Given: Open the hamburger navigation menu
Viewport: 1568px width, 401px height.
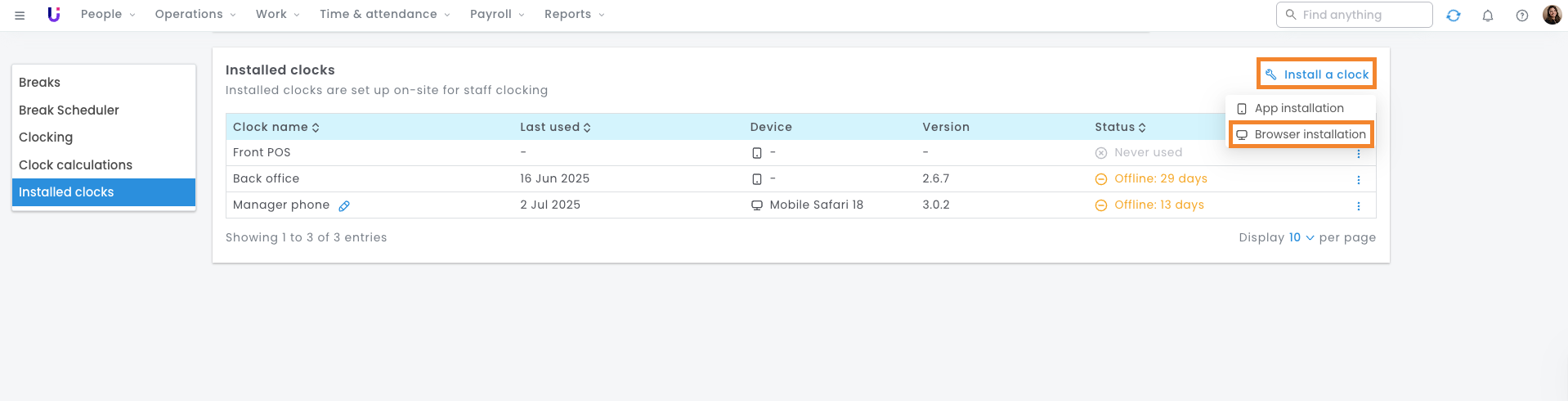Looking at the screenshot, I should (20, 15).
